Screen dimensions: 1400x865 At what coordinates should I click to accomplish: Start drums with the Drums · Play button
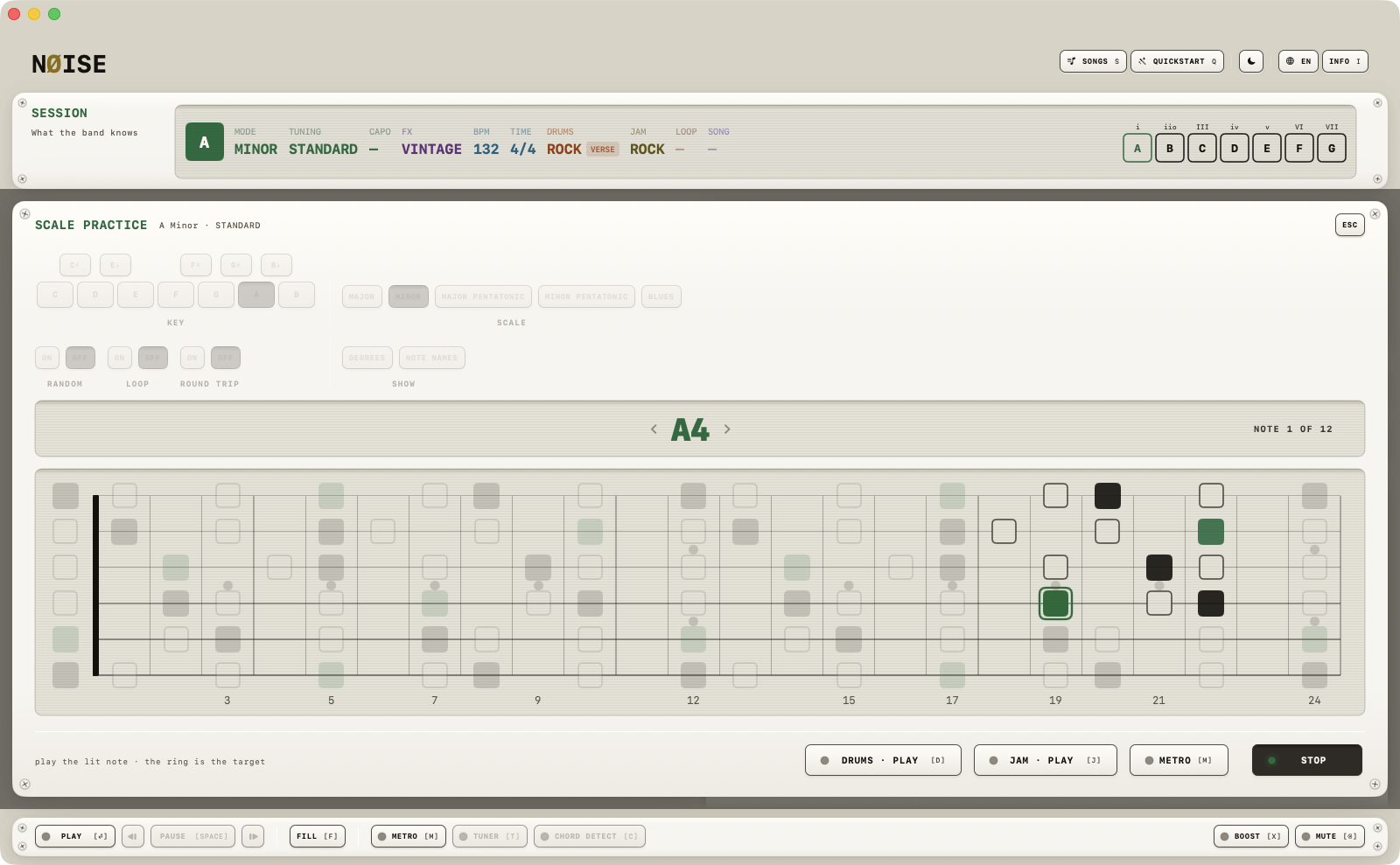pyautogui.click(x=883, y=760)
